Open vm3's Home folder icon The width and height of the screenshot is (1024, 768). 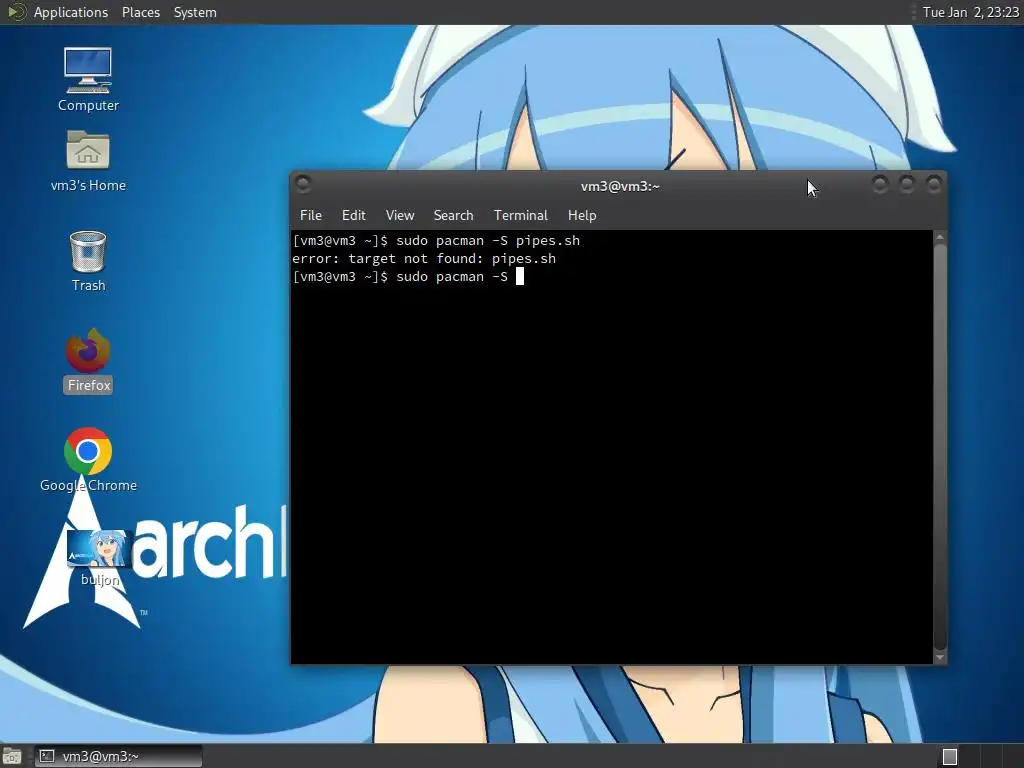click(x=88, y=161)
